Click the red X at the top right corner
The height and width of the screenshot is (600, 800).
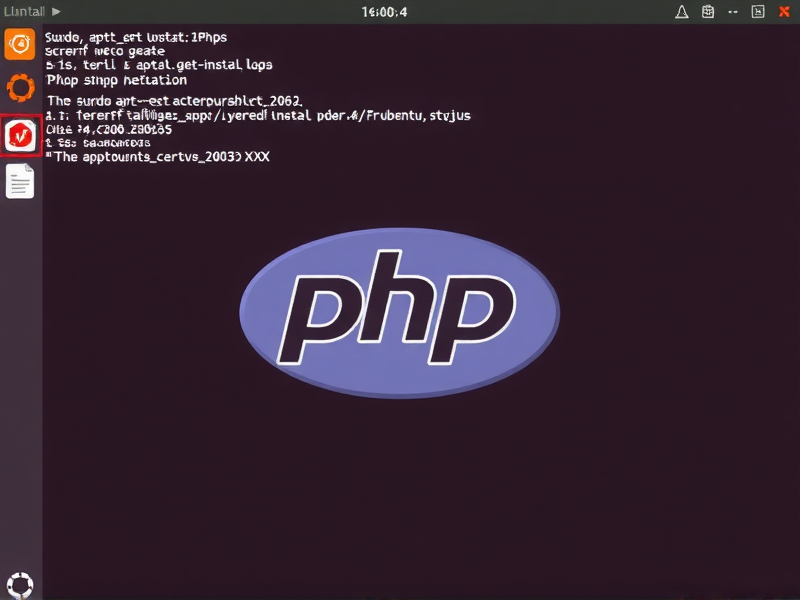tap(784, 11)
